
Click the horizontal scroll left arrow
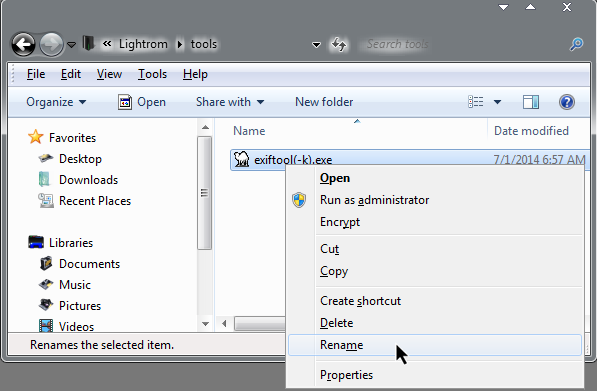pyautogui.click(x=224, y=324)
